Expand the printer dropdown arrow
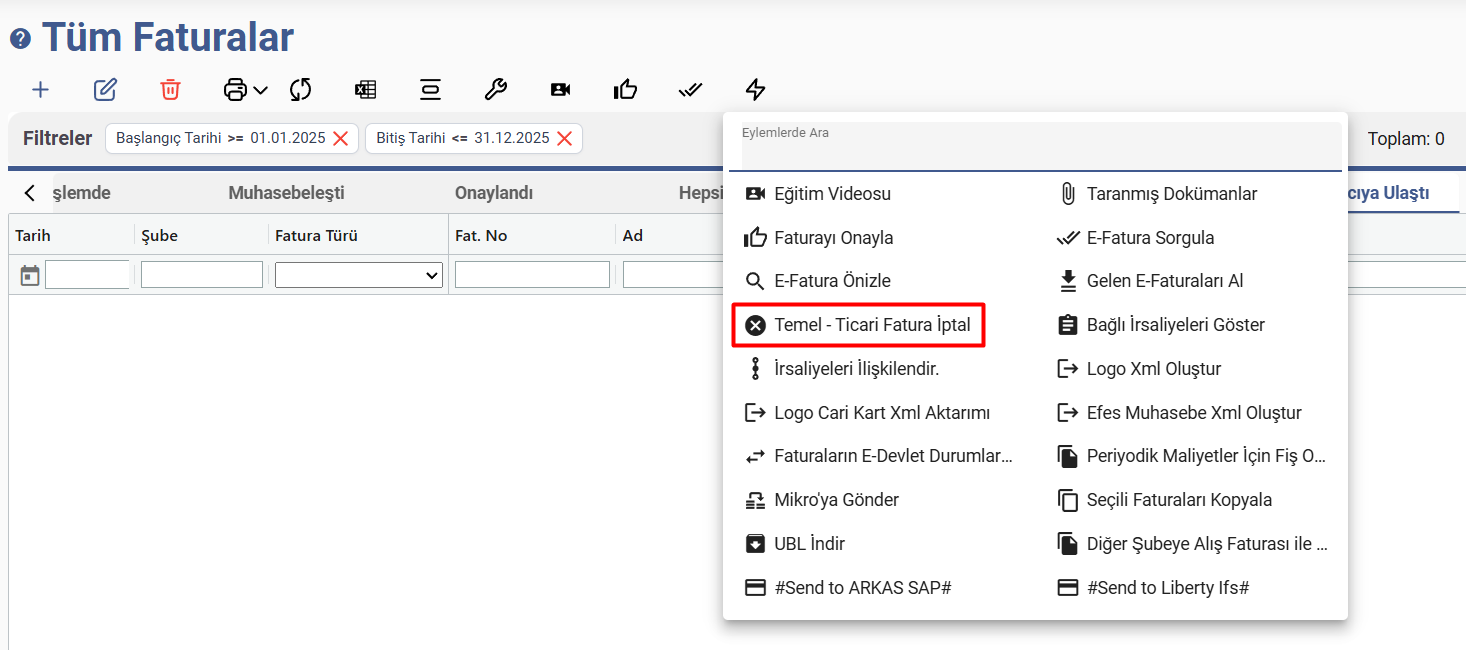Screen dimensions: 1466x650 [x=261, y=90]
